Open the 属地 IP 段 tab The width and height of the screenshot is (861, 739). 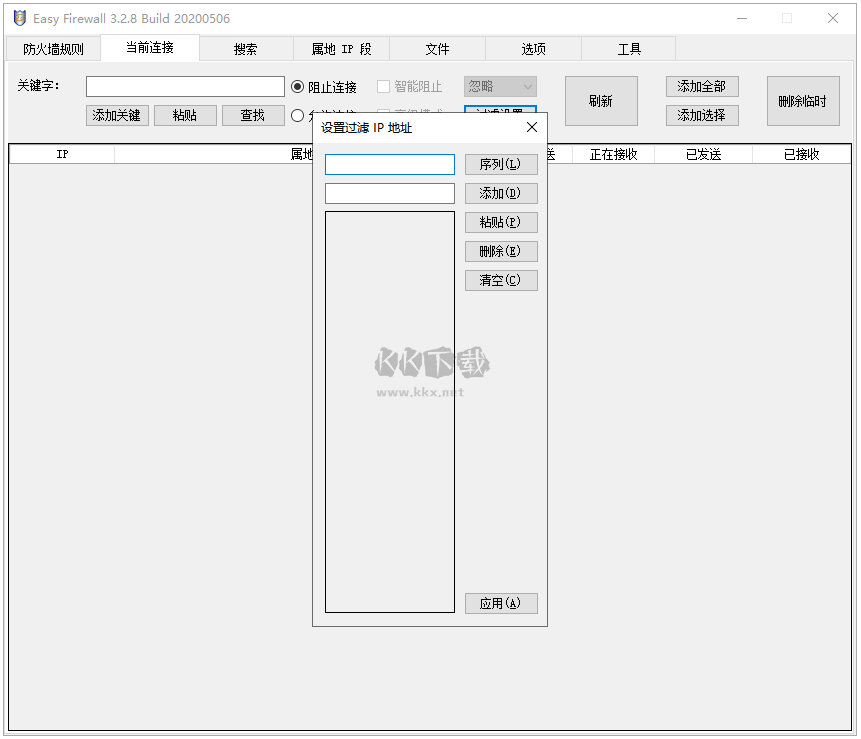(341, 48)
